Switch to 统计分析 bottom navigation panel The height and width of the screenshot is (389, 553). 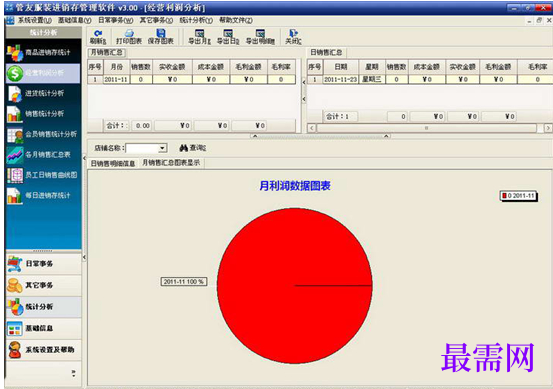coord(43,307)
